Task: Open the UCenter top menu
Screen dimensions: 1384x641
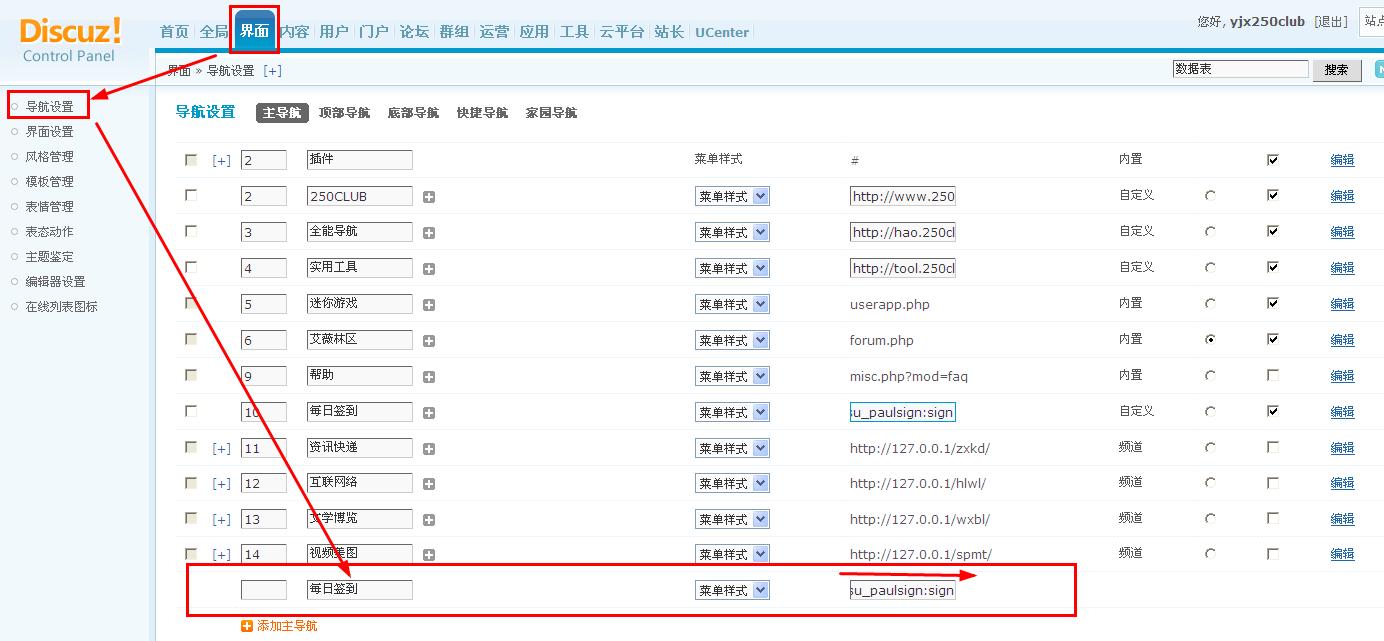Action: coord(722,32)
